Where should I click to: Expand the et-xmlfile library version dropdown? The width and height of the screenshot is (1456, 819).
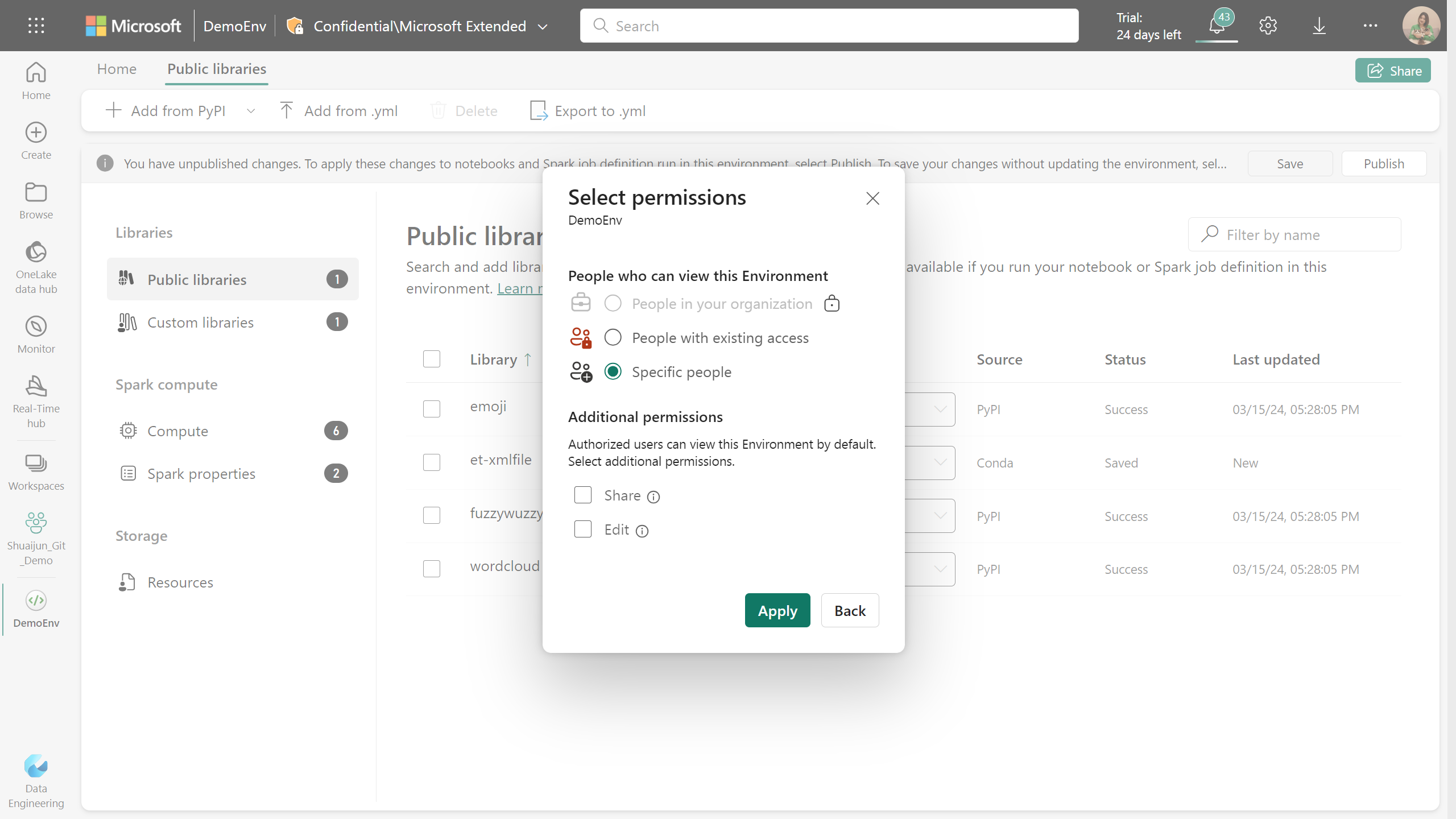coord(938,462)
